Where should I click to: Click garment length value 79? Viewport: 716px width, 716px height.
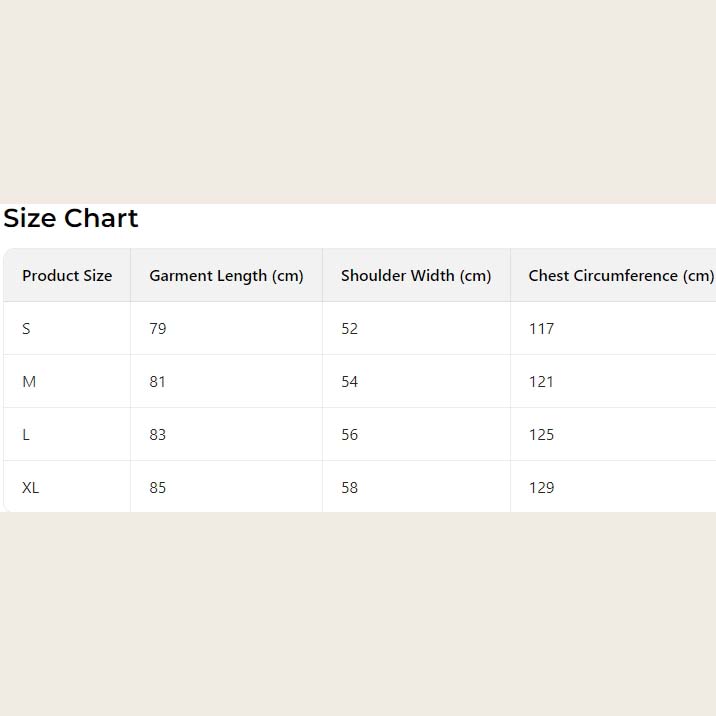(158, 329)
